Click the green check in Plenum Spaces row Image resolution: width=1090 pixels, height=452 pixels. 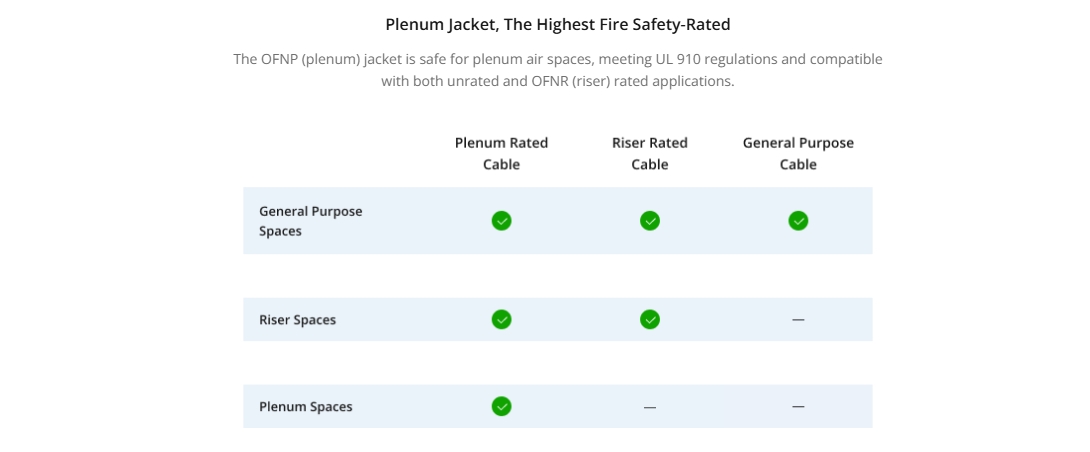501,407
